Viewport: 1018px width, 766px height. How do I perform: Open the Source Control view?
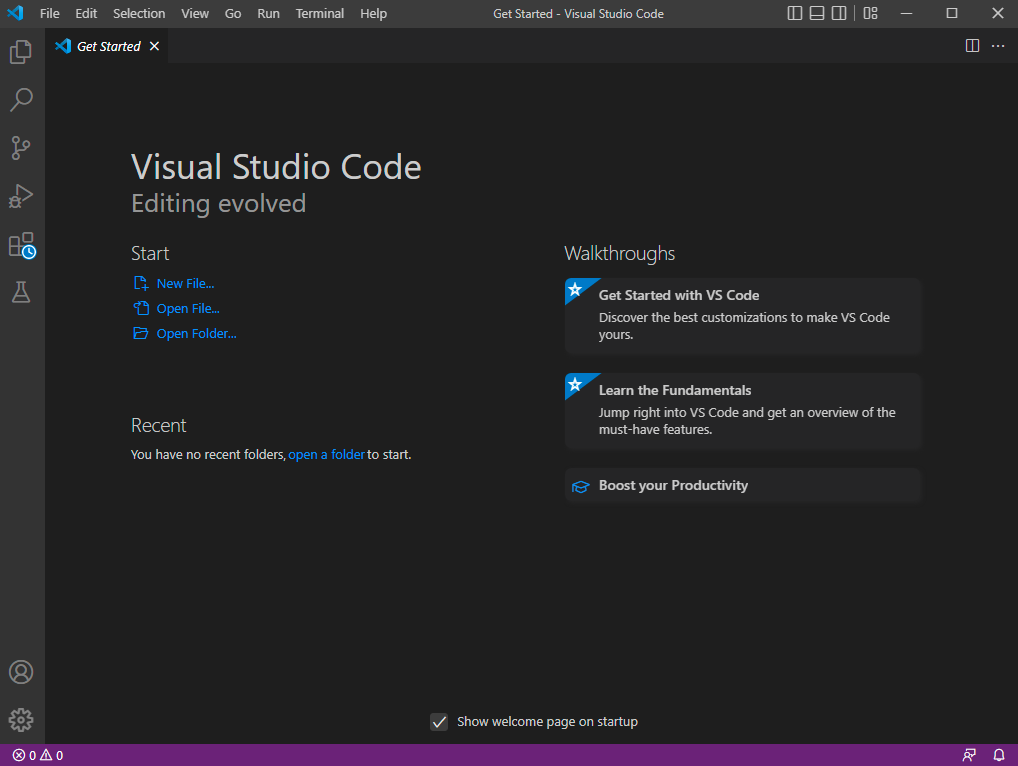click(x=21, y=148)
